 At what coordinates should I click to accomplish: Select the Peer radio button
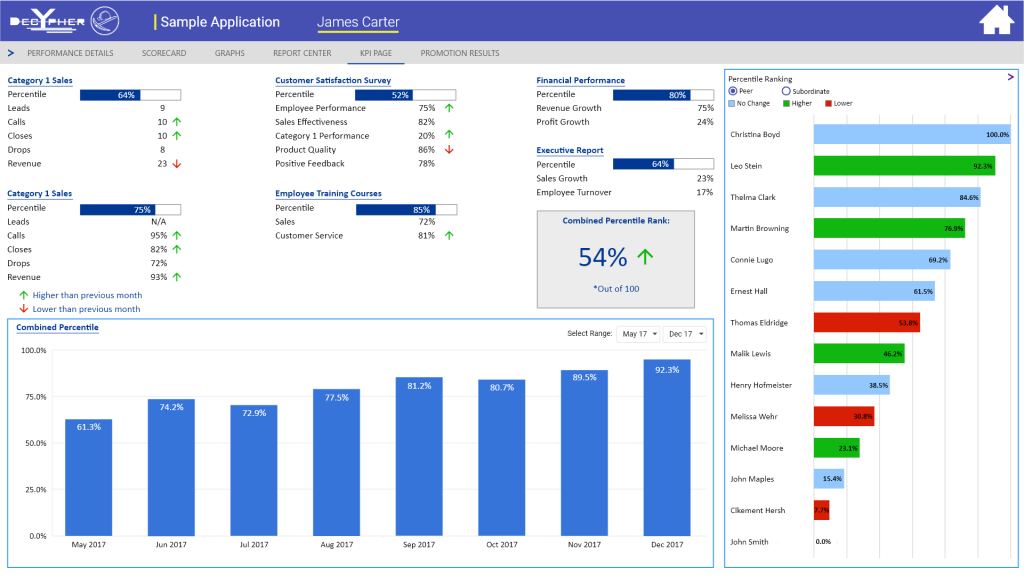click(733, 91)
